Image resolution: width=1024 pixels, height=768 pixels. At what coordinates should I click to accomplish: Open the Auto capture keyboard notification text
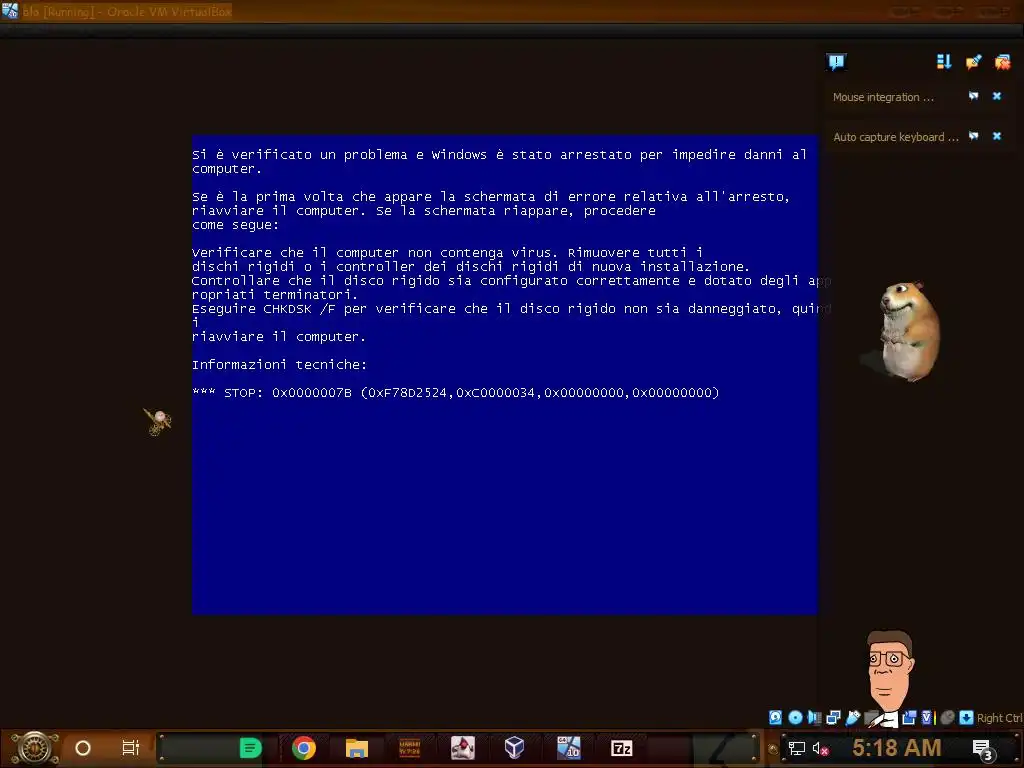(895, 137)
